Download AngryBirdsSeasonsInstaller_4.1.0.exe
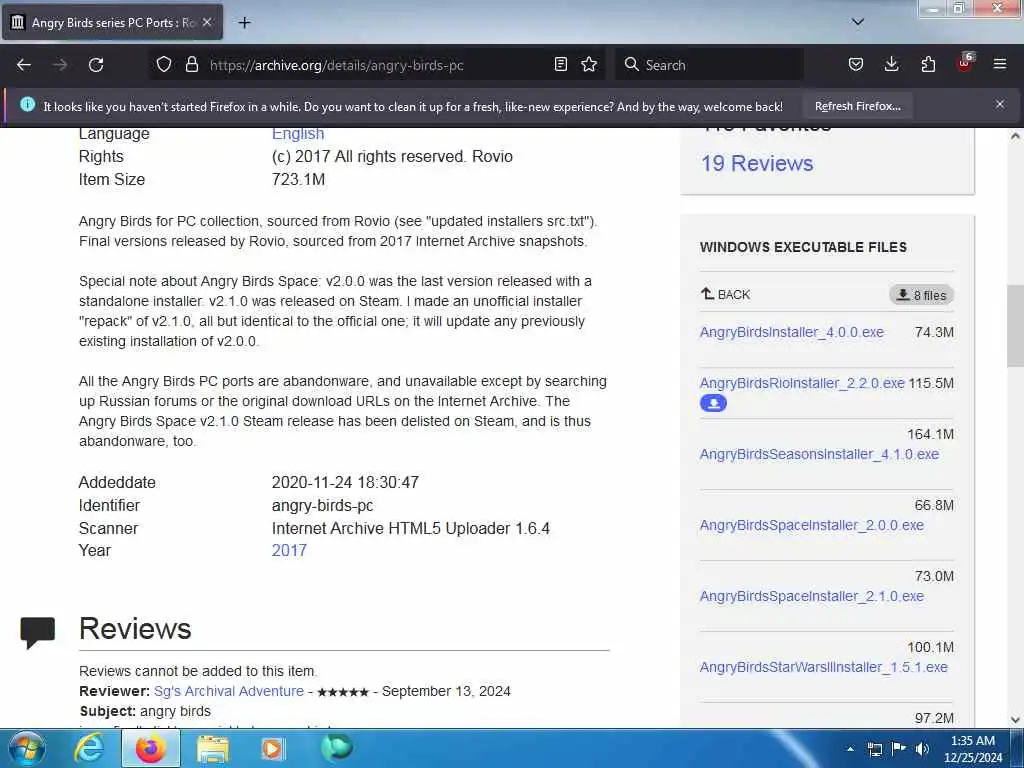 tap(819, 454)
